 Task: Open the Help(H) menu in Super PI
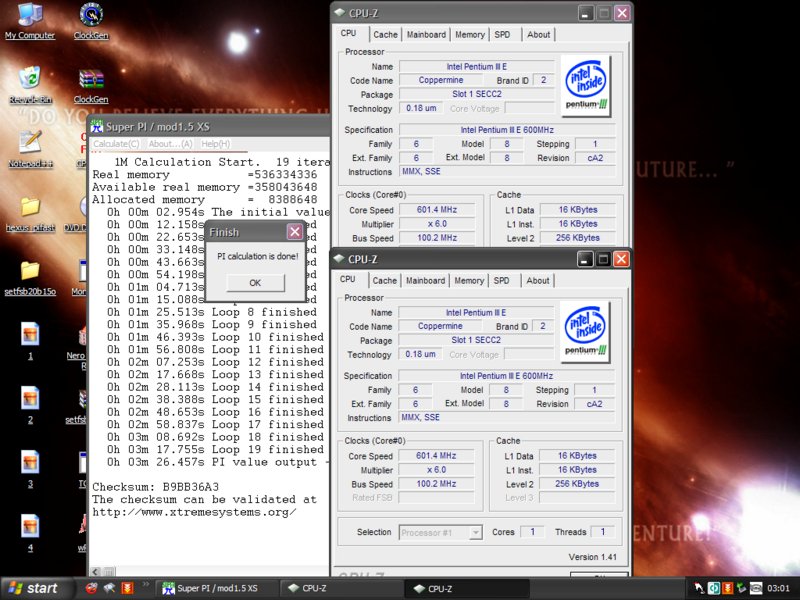tap(215, 144)
